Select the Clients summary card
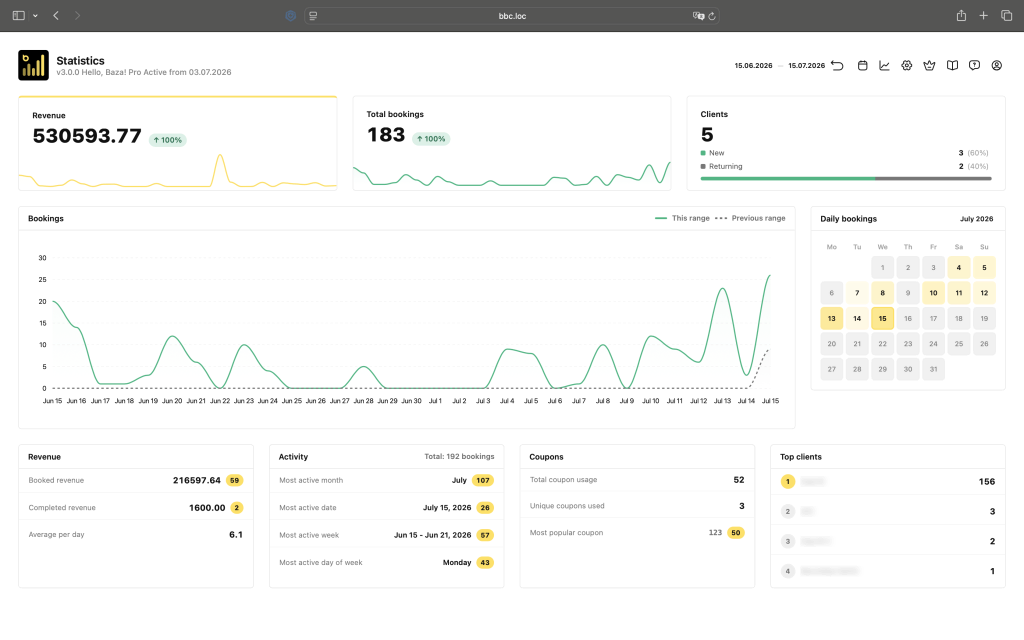 pos(846,143)
